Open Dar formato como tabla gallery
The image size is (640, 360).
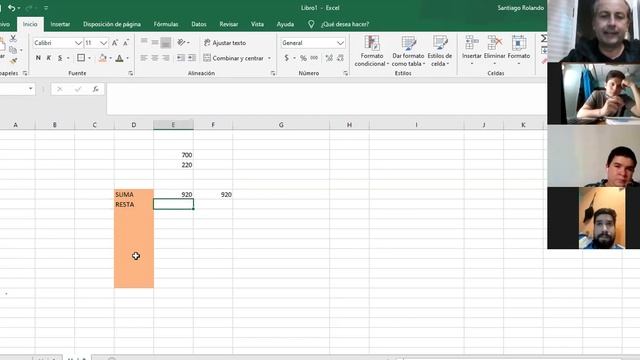(408, 51)
